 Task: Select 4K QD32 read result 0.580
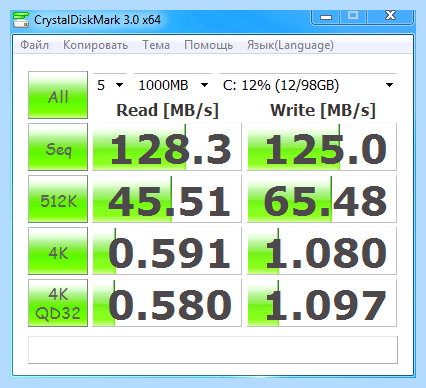pyautogui.click(x=167, y=303)
